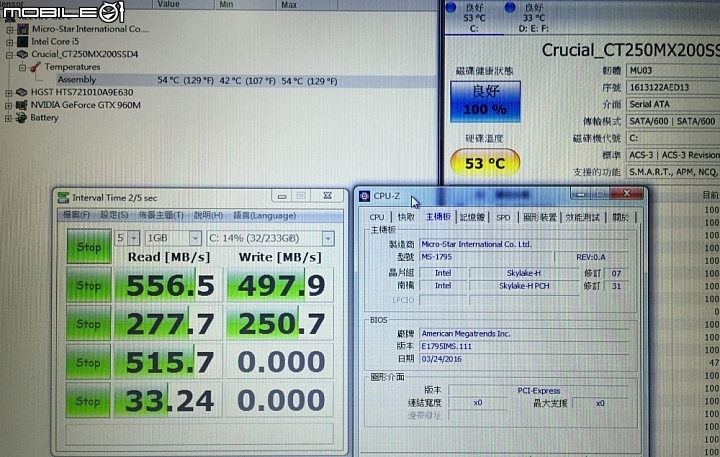Switch to the 主機板 tab in CPU-Z
Image resolution: width=720 pixels, height=457 pixels.
(x=438, y=216)
